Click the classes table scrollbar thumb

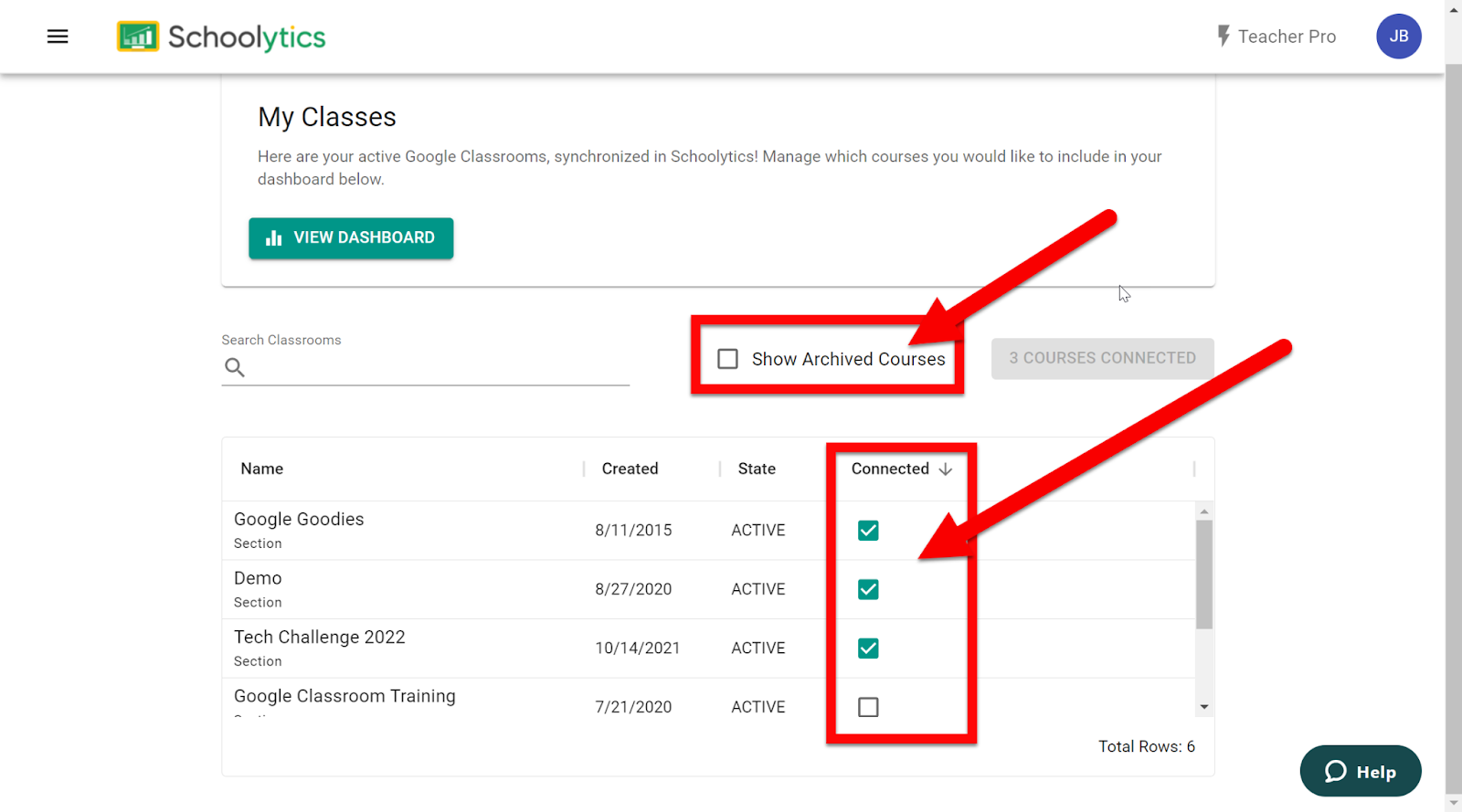[1204, 575]
